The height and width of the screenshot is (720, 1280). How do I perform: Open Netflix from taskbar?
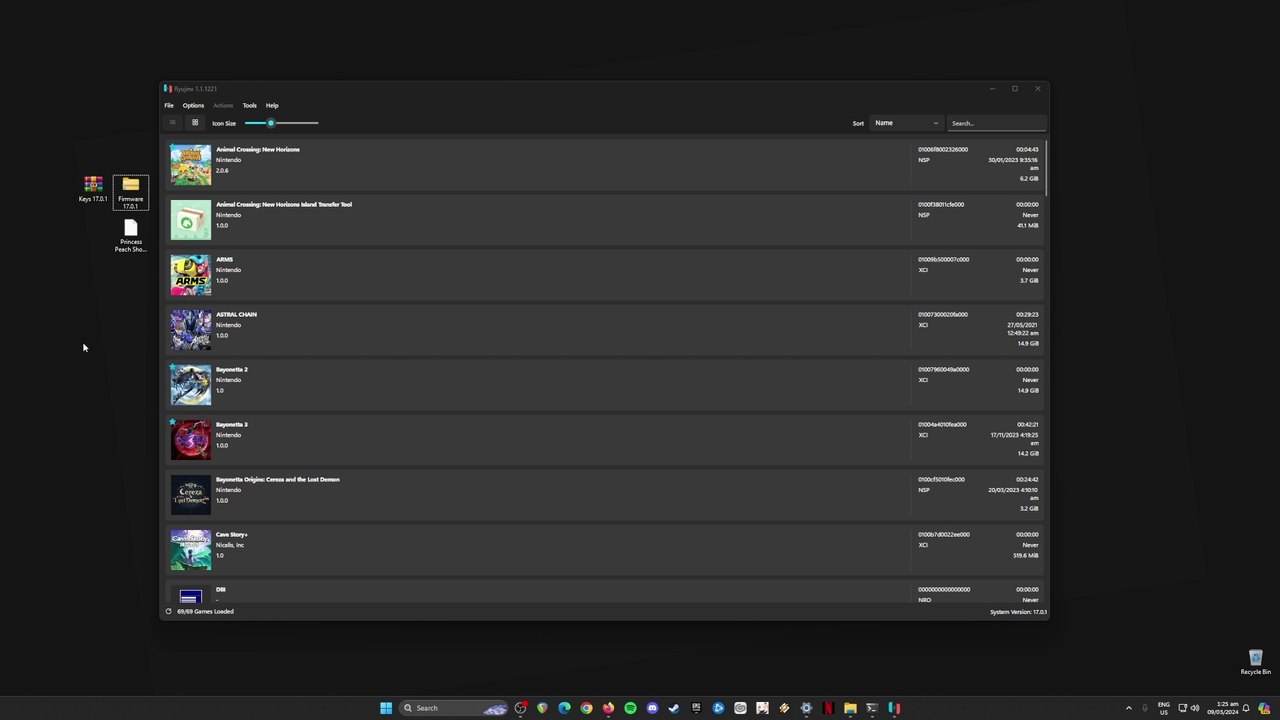pyautogui.click(x=828, y=708)
